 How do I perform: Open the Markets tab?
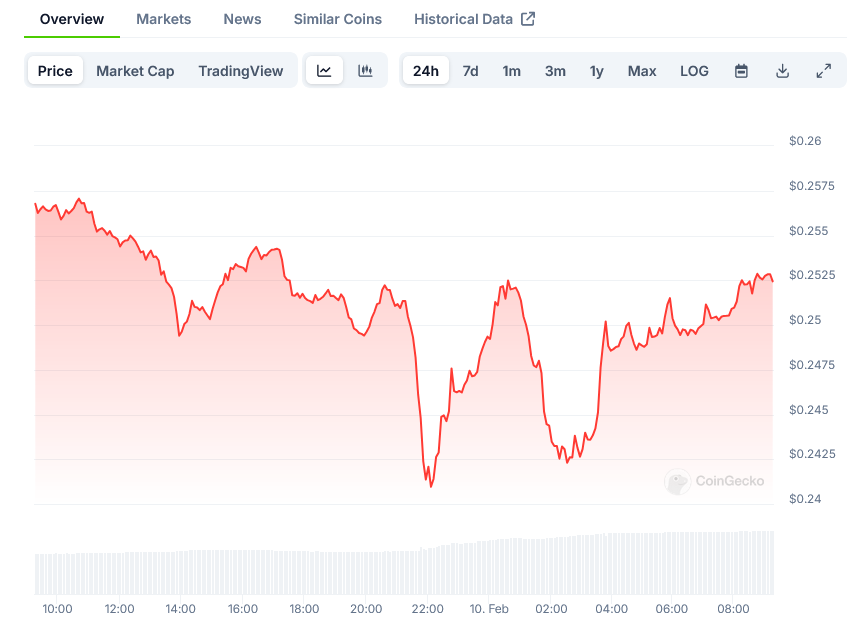164,19
